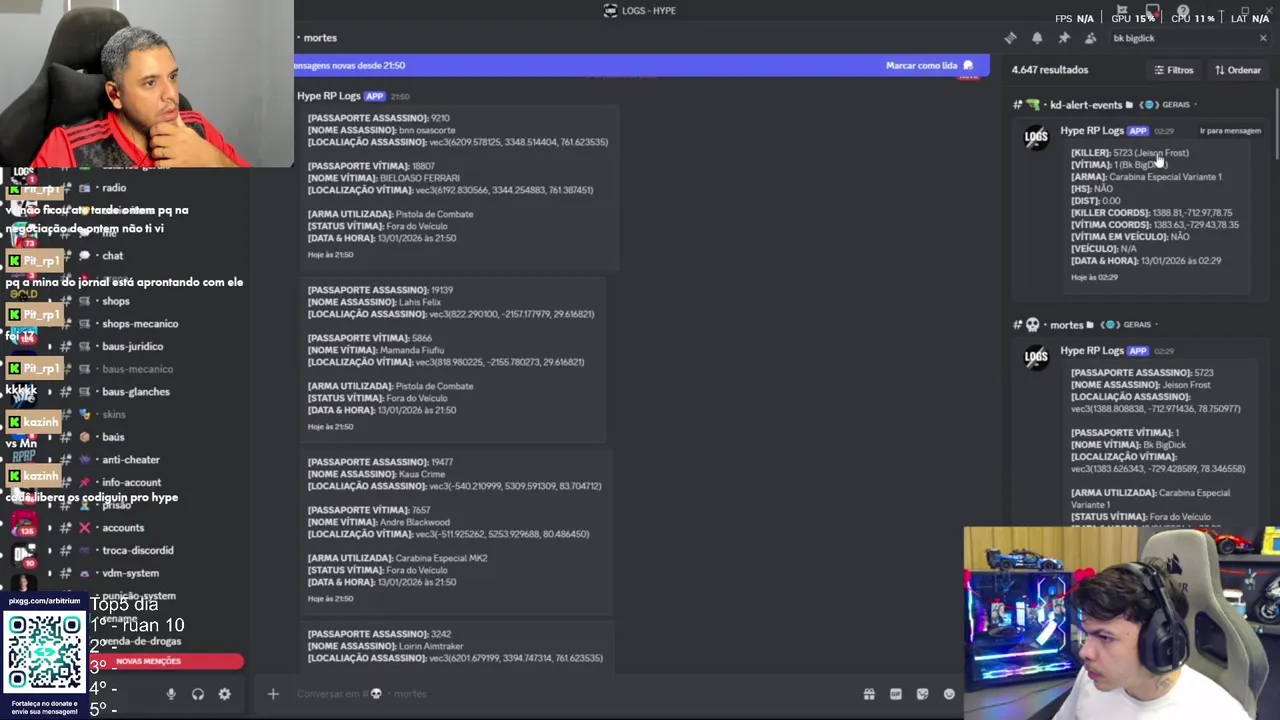Open the Threads icon in channel header
1280x720 pixels.
coord(1010,38)
